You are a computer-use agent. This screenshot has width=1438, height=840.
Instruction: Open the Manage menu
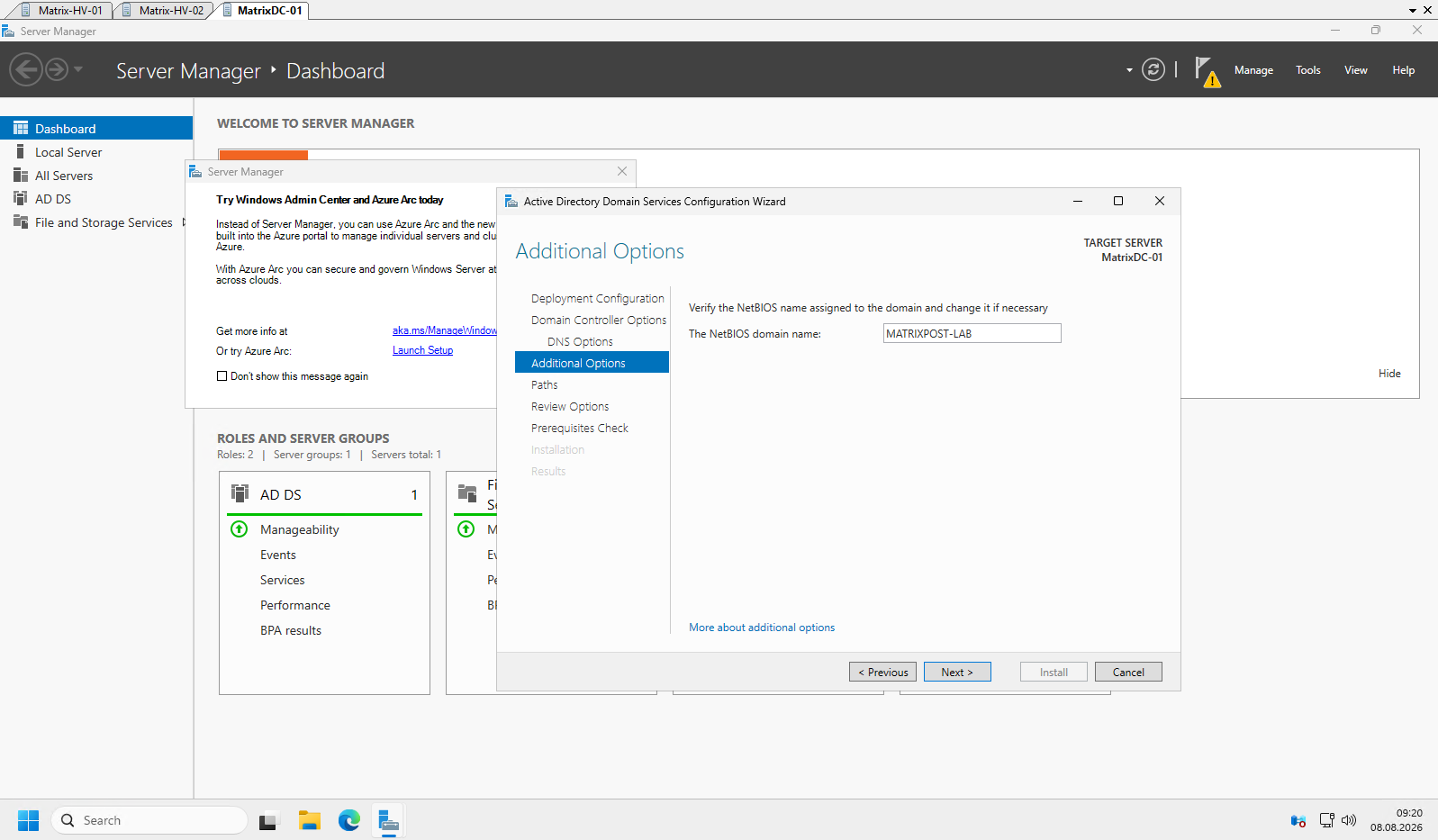pyautogui.click(x=1253, y=70)
